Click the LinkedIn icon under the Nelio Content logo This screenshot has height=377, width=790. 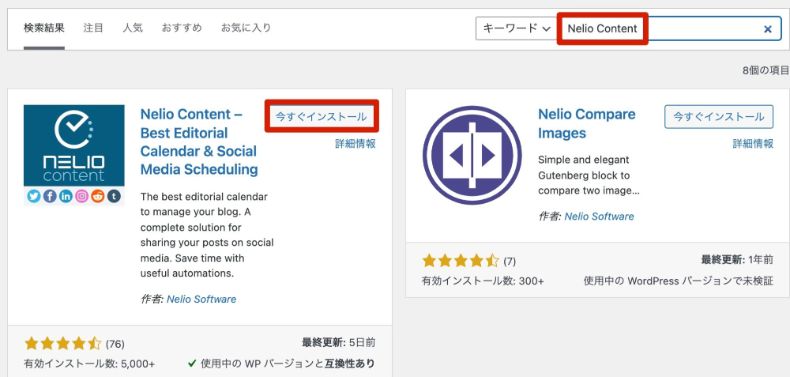point(66,196)
